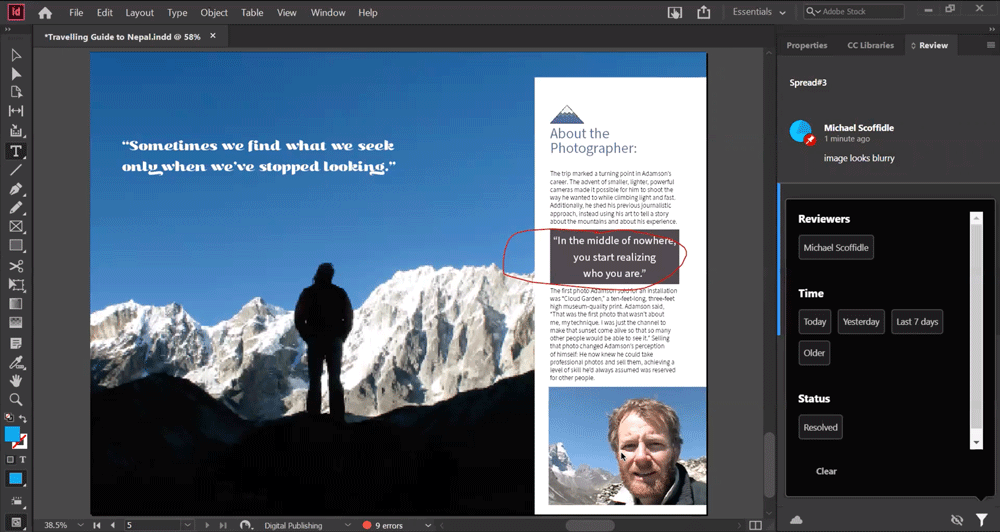Open the zoom level dropdown

click(79, 525)
